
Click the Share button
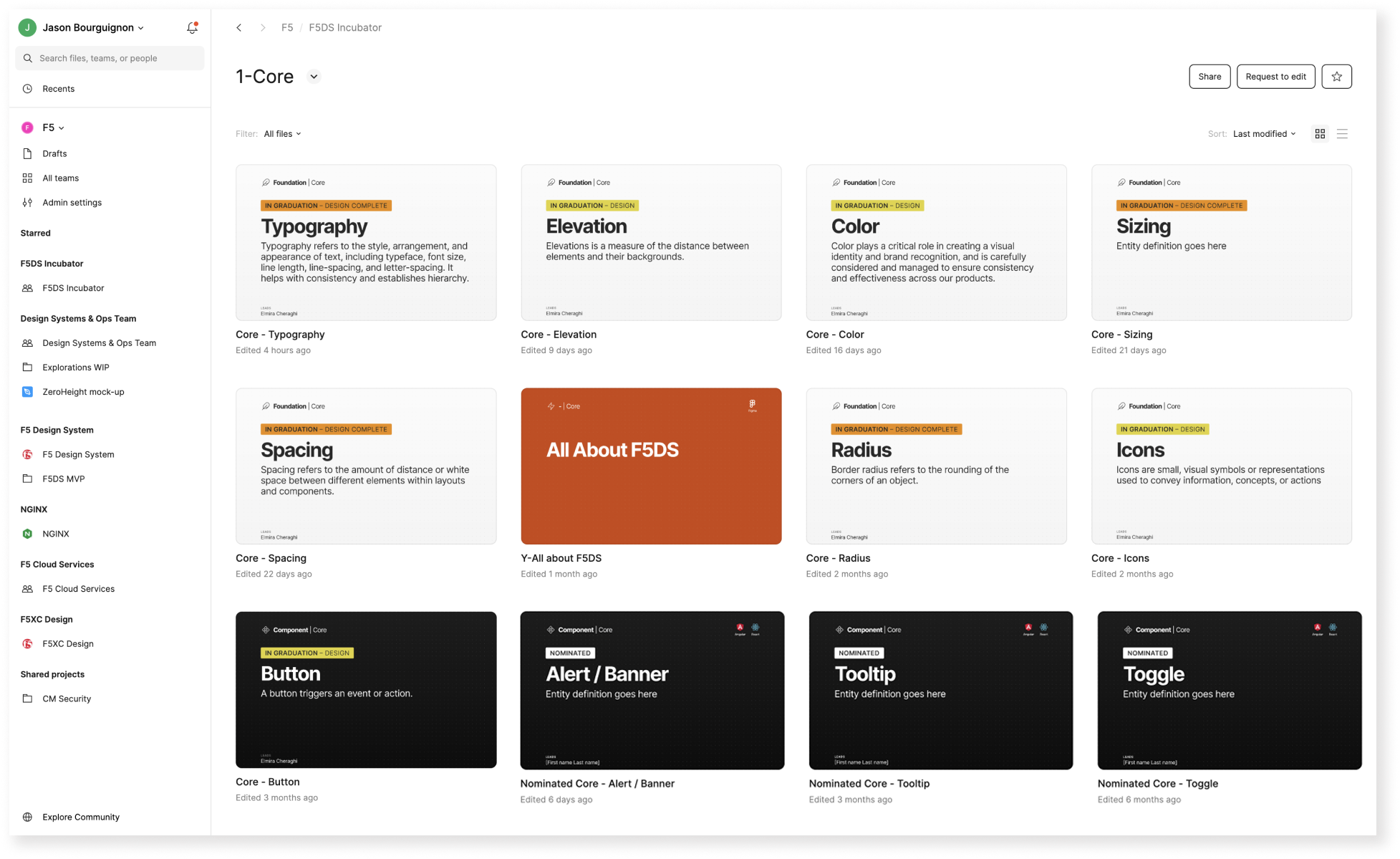[x=1210, y=77]
